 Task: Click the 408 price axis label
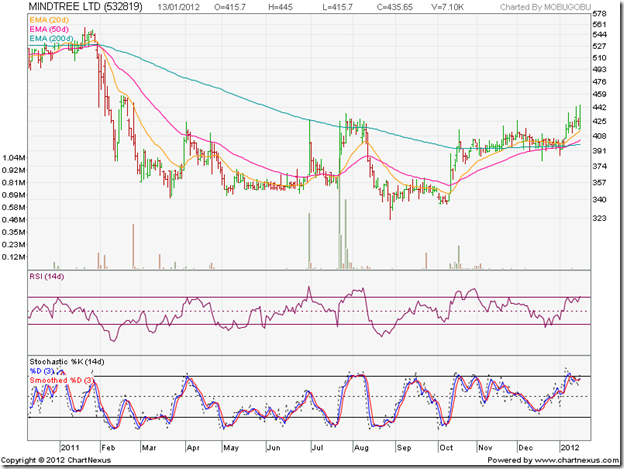[x=599, y=136]
